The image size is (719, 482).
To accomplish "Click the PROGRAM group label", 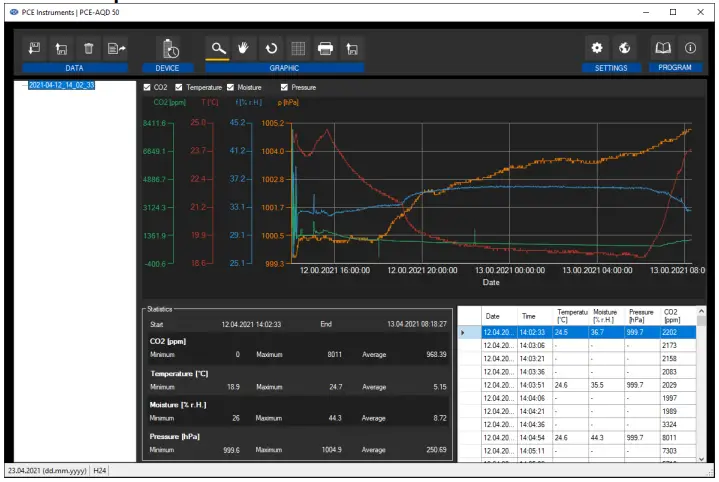I will click(x=675, y=67).
